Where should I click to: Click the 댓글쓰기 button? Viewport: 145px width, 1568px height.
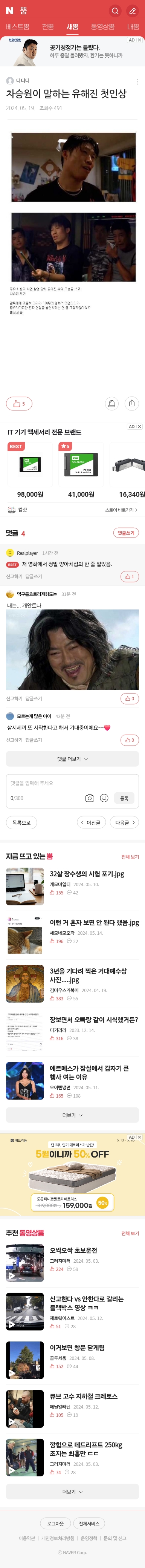(126, 533)
